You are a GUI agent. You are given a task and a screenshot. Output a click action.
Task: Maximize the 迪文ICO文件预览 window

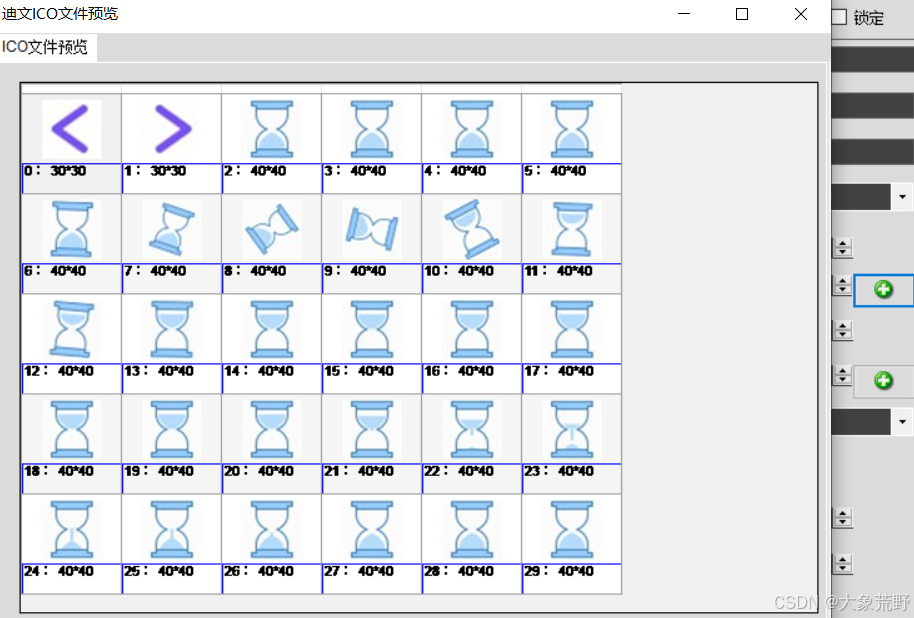click(741, 14)
